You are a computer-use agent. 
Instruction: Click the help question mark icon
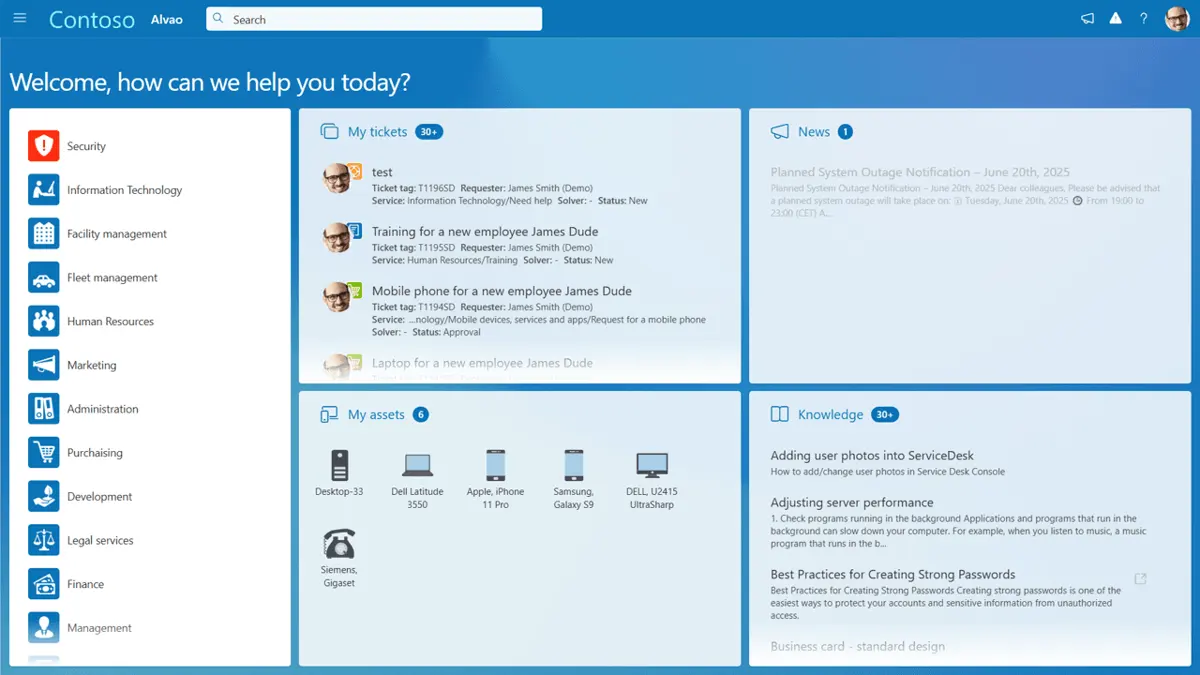click(1144, 19)
